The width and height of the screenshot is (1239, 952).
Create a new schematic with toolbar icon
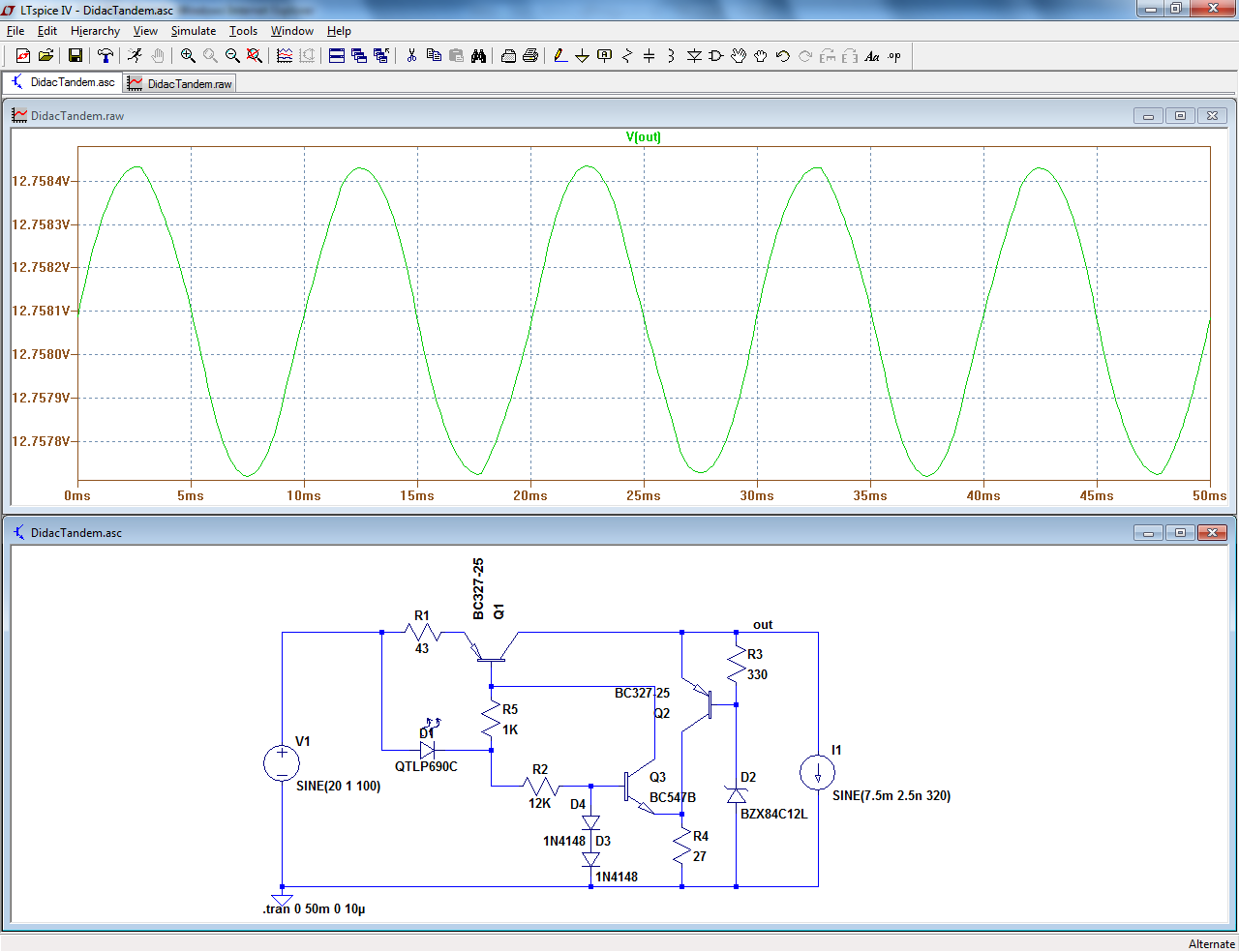tap(23, 56)
